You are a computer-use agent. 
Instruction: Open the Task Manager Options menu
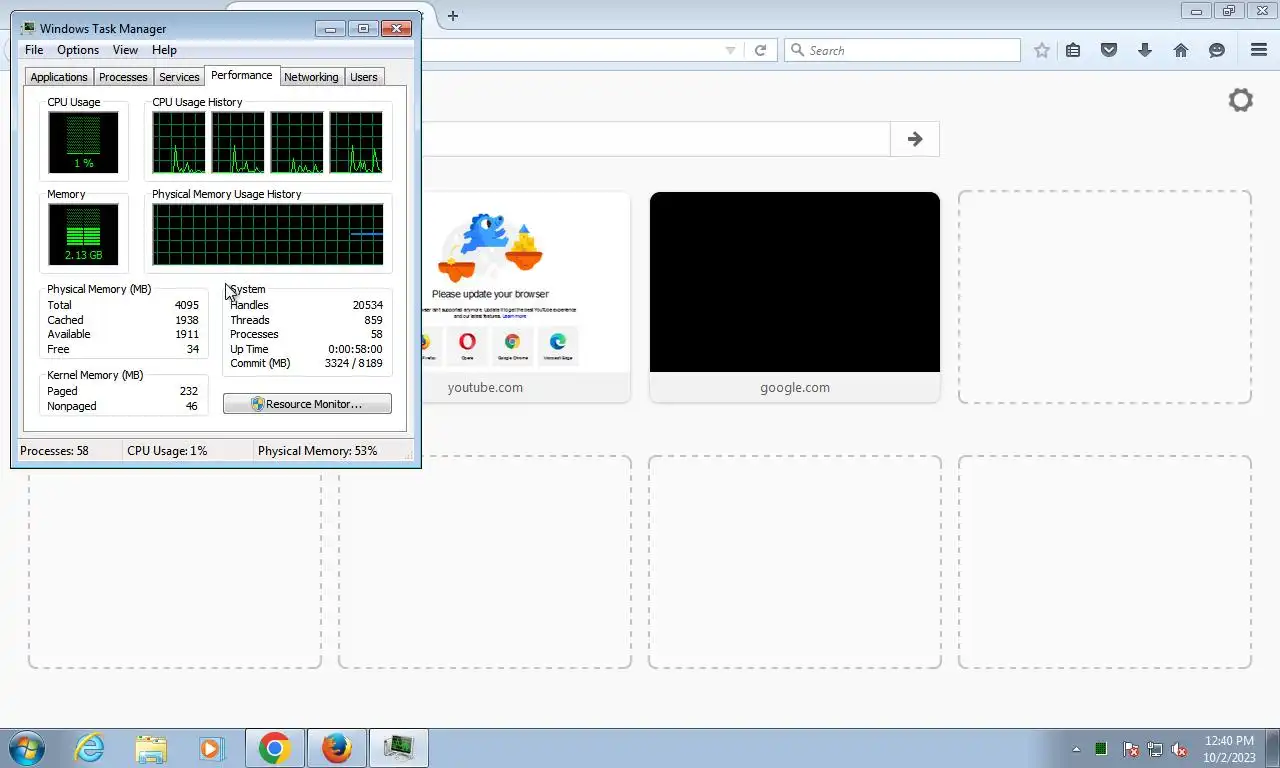coord(78,50)
